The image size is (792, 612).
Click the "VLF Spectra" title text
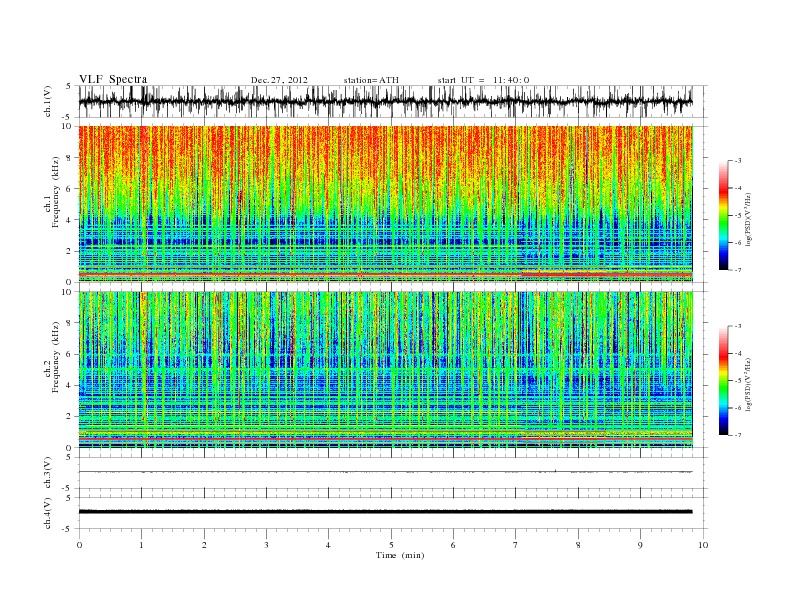point(113,79)
